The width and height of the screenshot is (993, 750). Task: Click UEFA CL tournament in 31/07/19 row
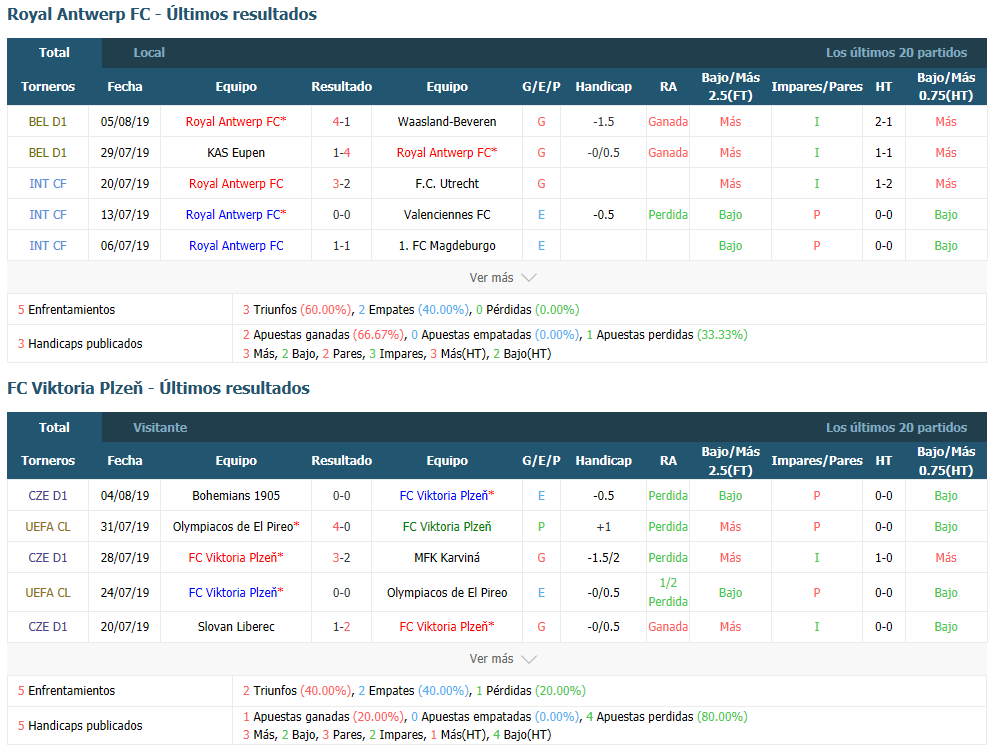tap(47, 527)
